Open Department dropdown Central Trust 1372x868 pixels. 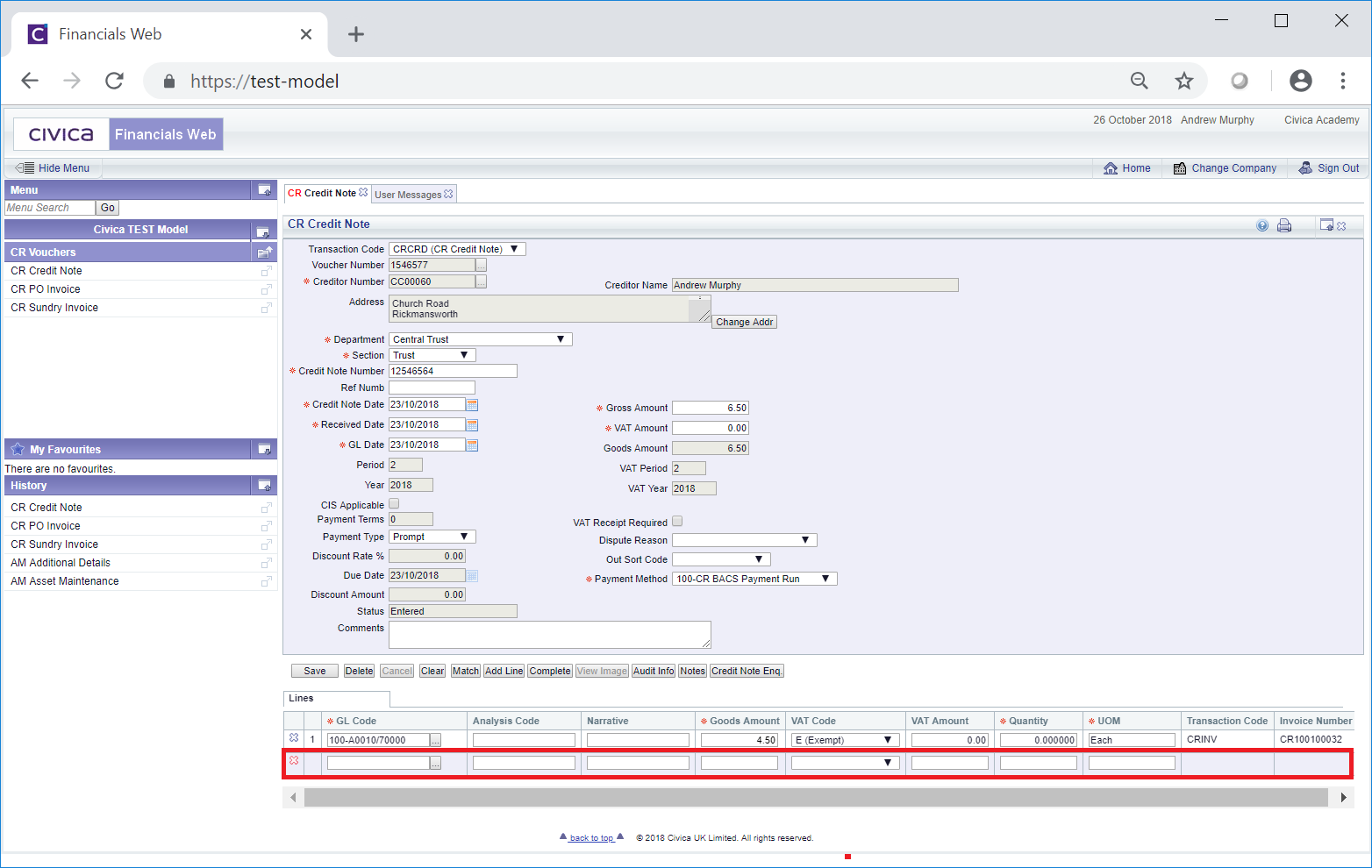coord(481,339)
